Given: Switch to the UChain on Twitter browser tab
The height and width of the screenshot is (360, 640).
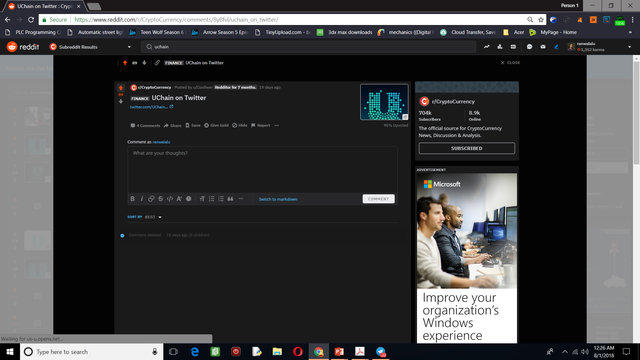Looking at the screenshot, I should tap(45, 6).
